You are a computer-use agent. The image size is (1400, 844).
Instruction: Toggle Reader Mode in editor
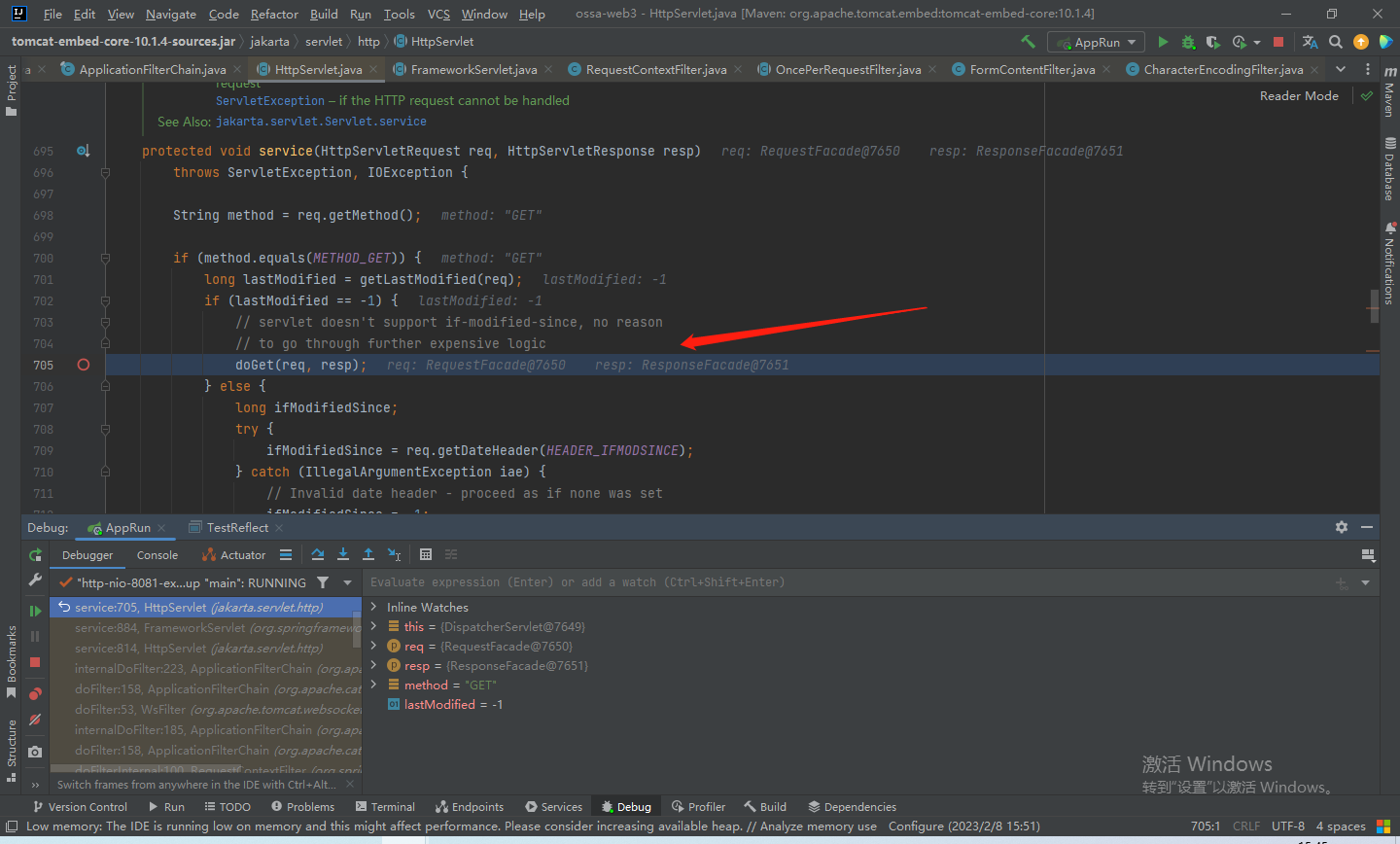click(1299, 95)
